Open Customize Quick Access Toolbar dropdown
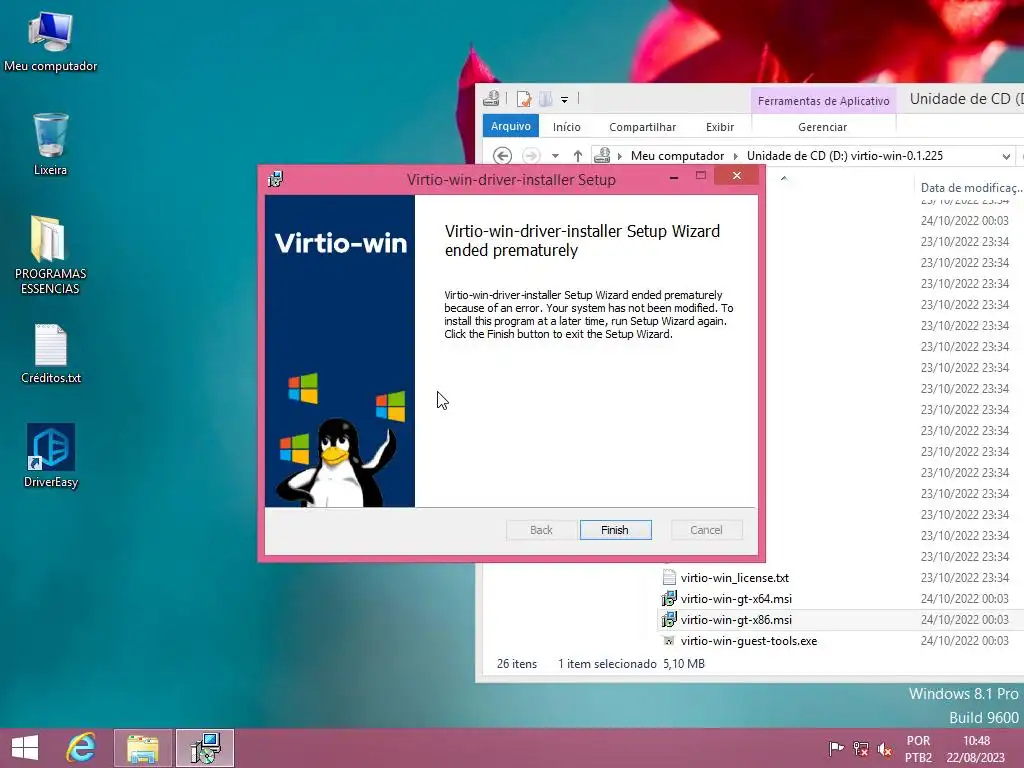The height and width of the screenshot is (768, 1024). click(x=564, y=100)
